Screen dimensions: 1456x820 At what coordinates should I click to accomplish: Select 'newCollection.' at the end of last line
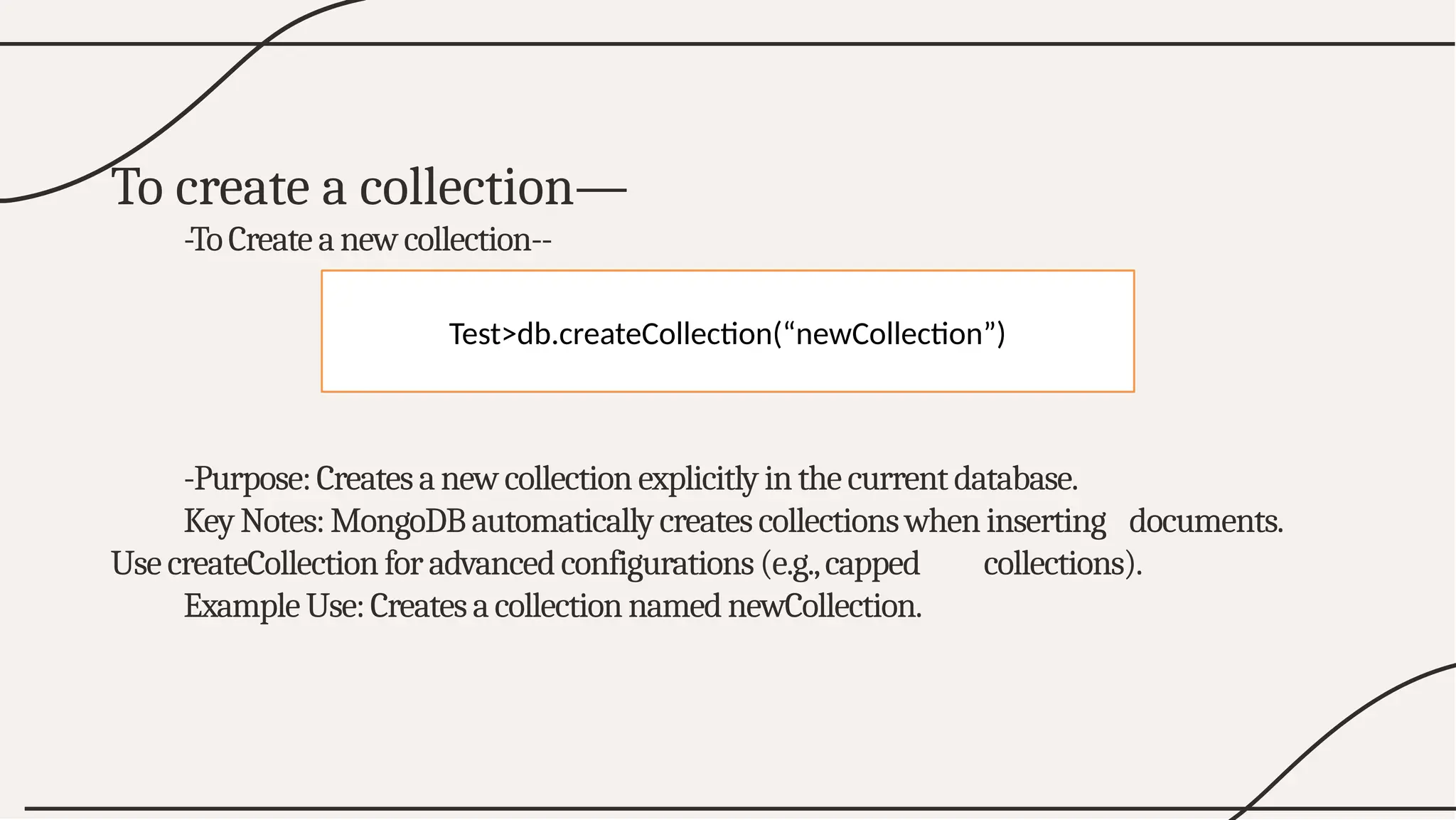[x=825, y=607]
